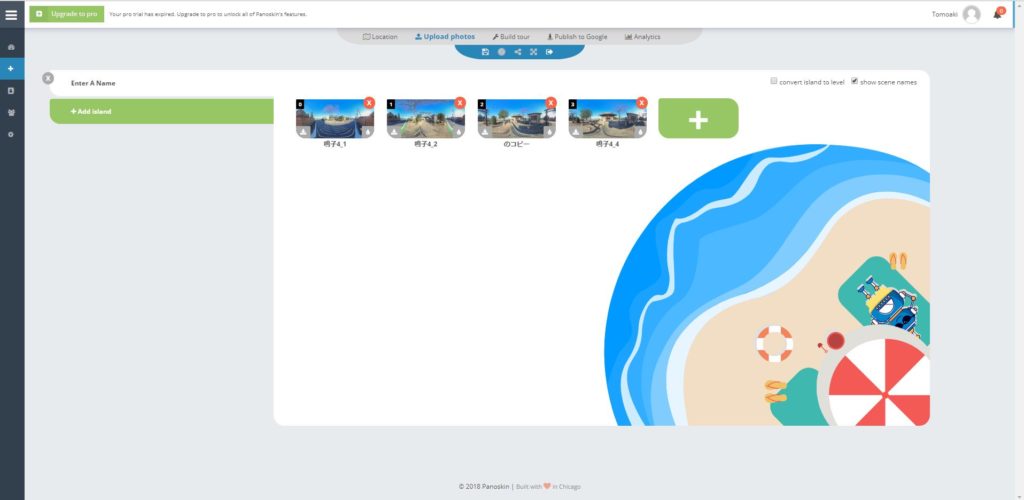Click the exit icon in the blue toolbar
The height and width of the screenshot is (500, 1024).
point(550,52)
